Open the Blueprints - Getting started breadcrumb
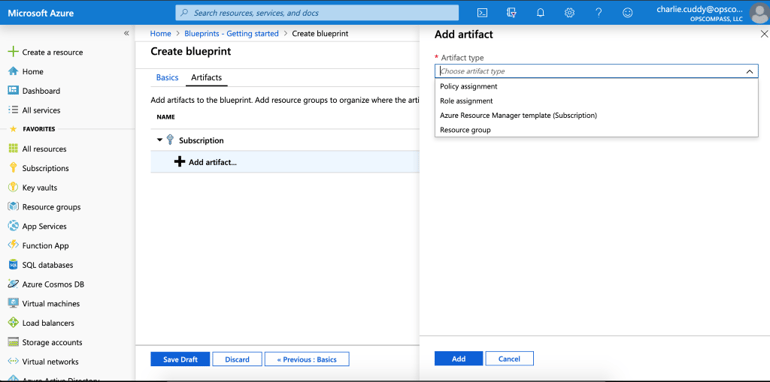 (x=231, y=33)
